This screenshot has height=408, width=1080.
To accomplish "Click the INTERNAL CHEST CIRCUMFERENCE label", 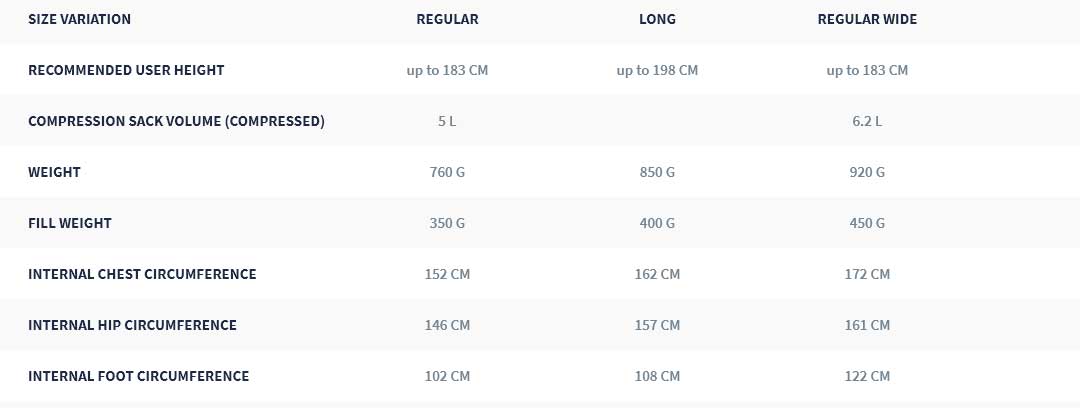I will (x=142, y=274).
